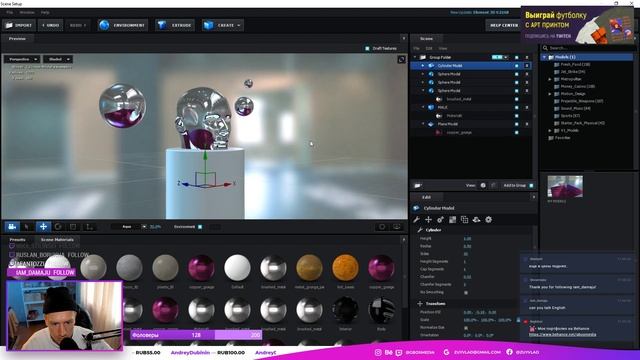Open the Window menu
This screenshot has width=640, height=360.
point(27,13)
